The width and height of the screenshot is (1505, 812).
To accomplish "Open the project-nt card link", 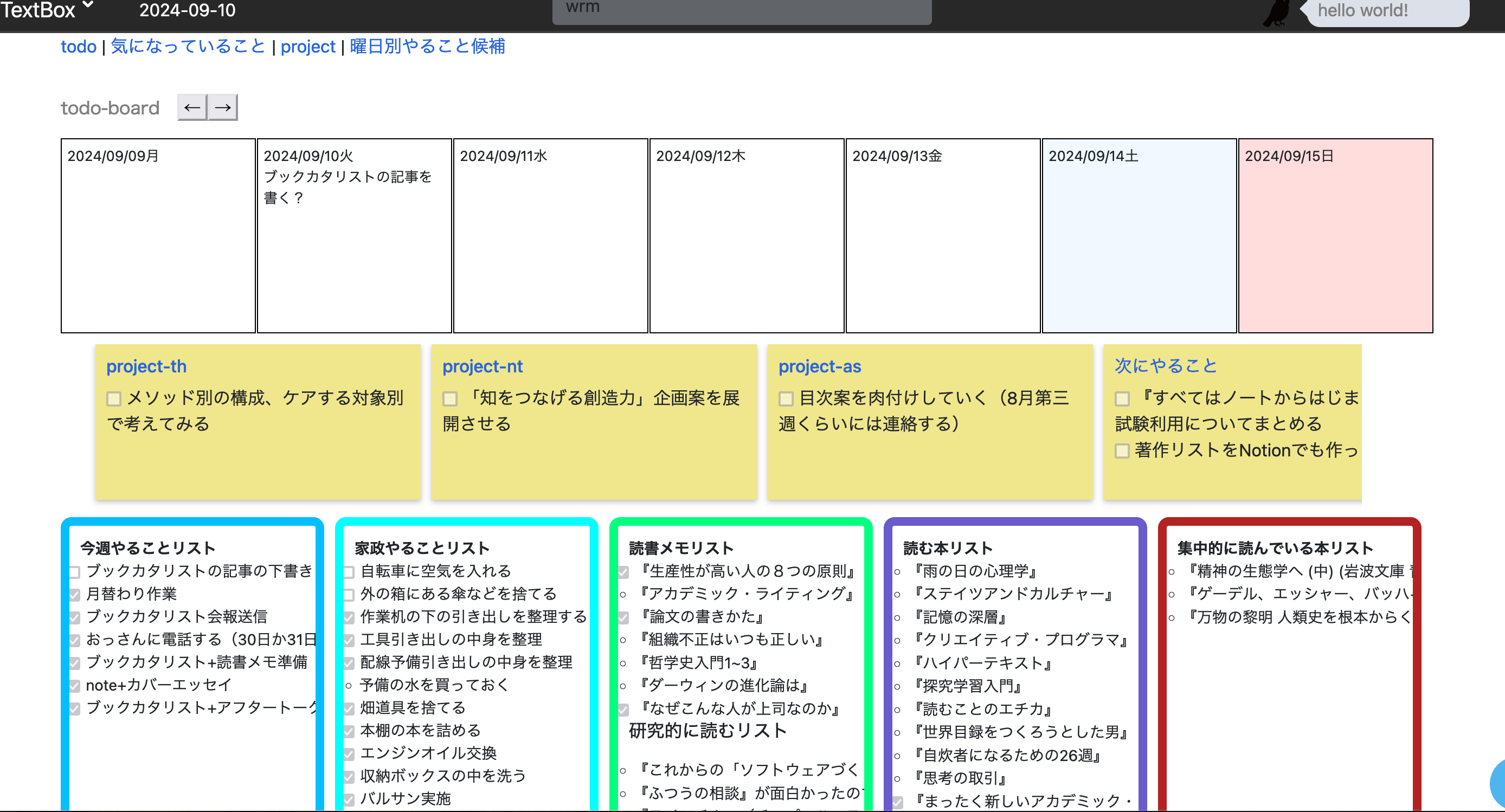I will (483, 366).
